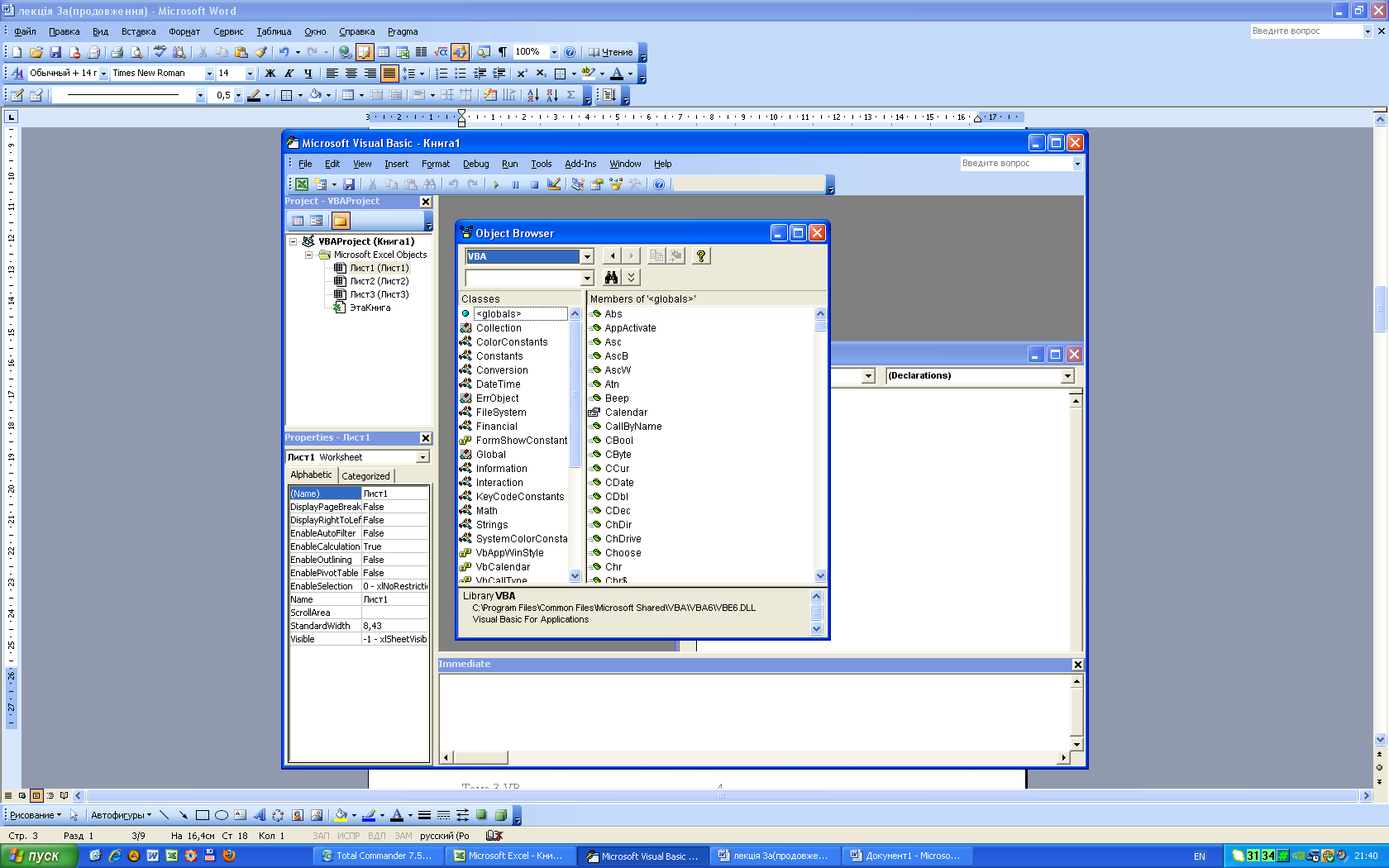Open the Лист1 Worksheet object dropdown
This screenshot has height=868, width=1389.
point(422,457)
